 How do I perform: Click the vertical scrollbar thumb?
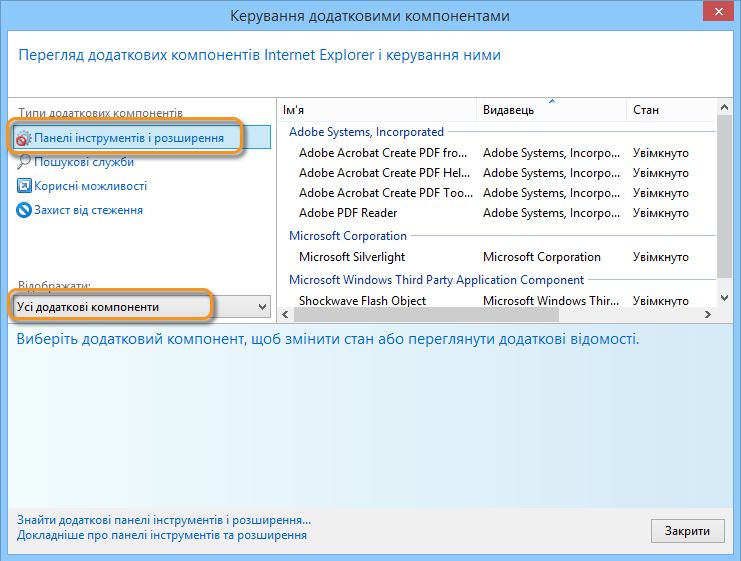[724, 197]
